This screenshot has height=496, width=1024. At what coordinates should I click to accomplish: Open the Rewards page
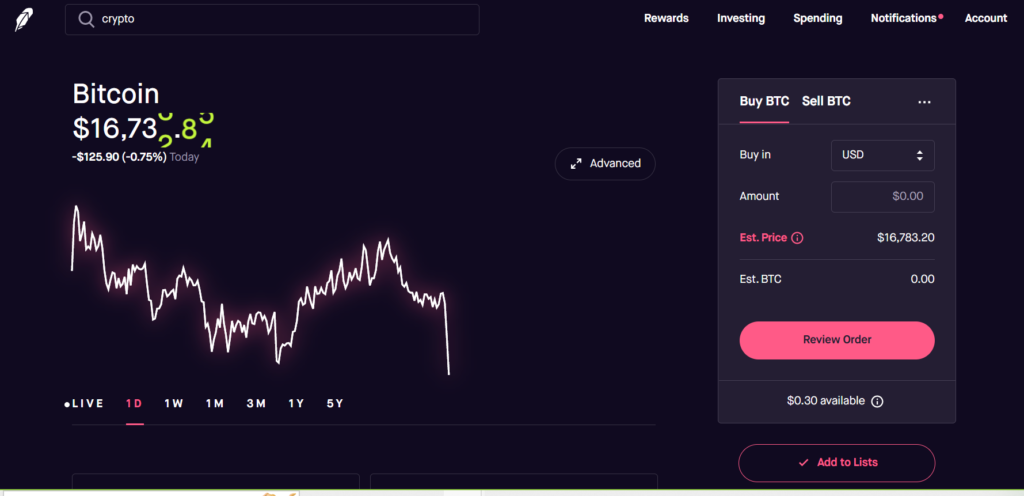pyautogui.click(x=666, y=18)
